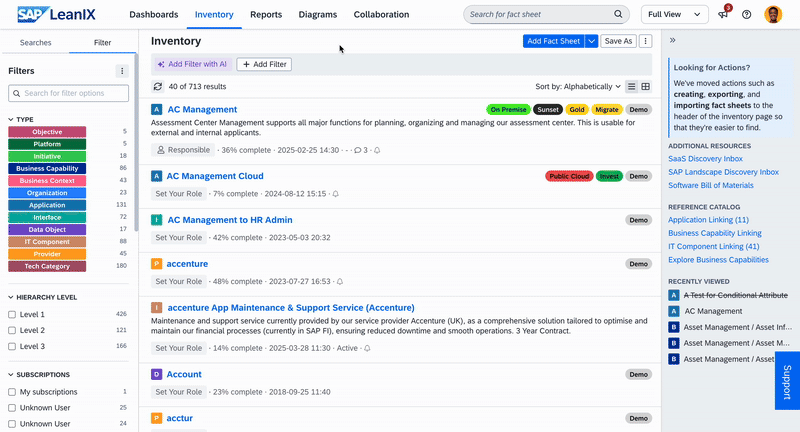Check the My subscriptions checkbox
This screenshot has width=800, height=432.
(12, 392)
